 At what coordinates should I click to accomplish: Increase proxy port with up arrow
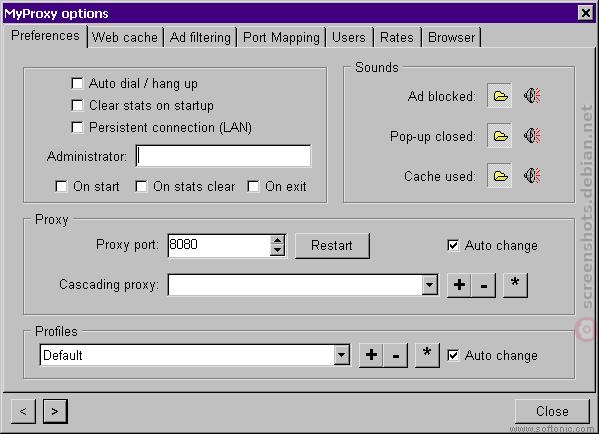click(x=277, y=241)
